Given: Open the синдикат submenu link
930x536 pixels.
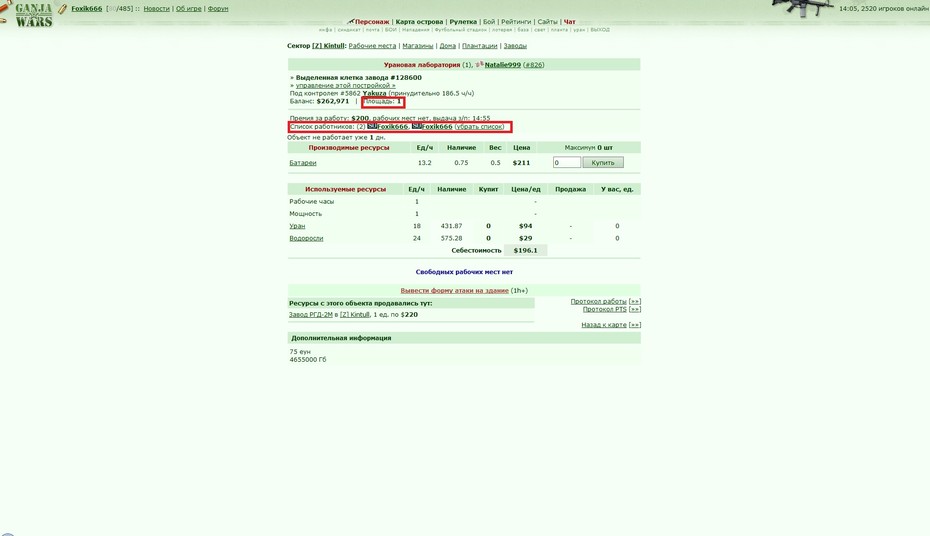Looking at the screenshot, I should click(x=349, y=30).
